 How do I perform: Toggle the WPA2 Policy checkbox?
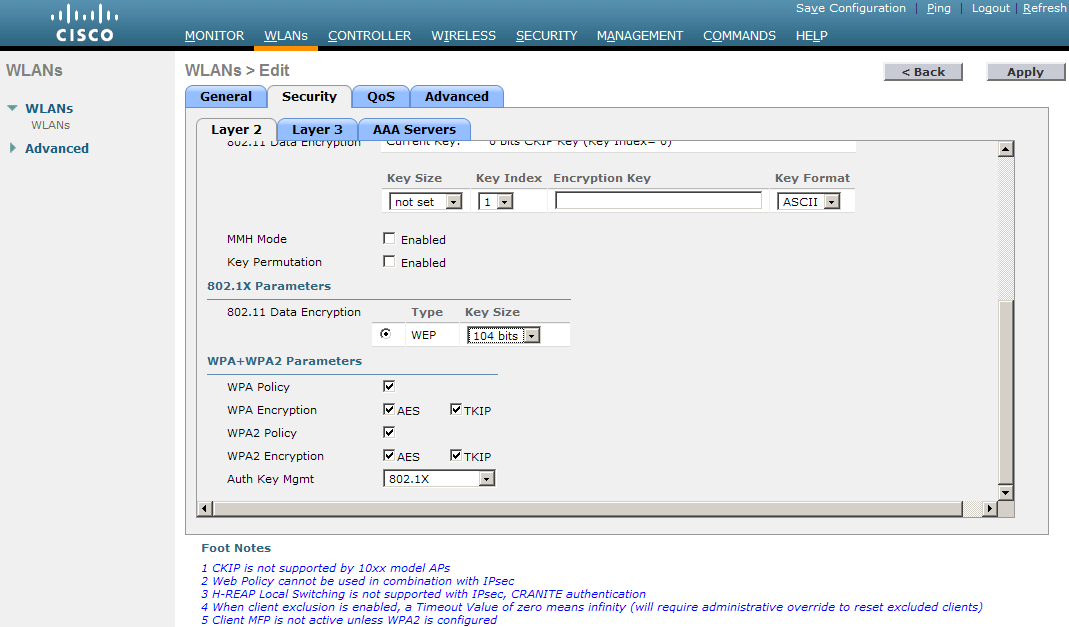pyautogui.click(x=389, y=433)
